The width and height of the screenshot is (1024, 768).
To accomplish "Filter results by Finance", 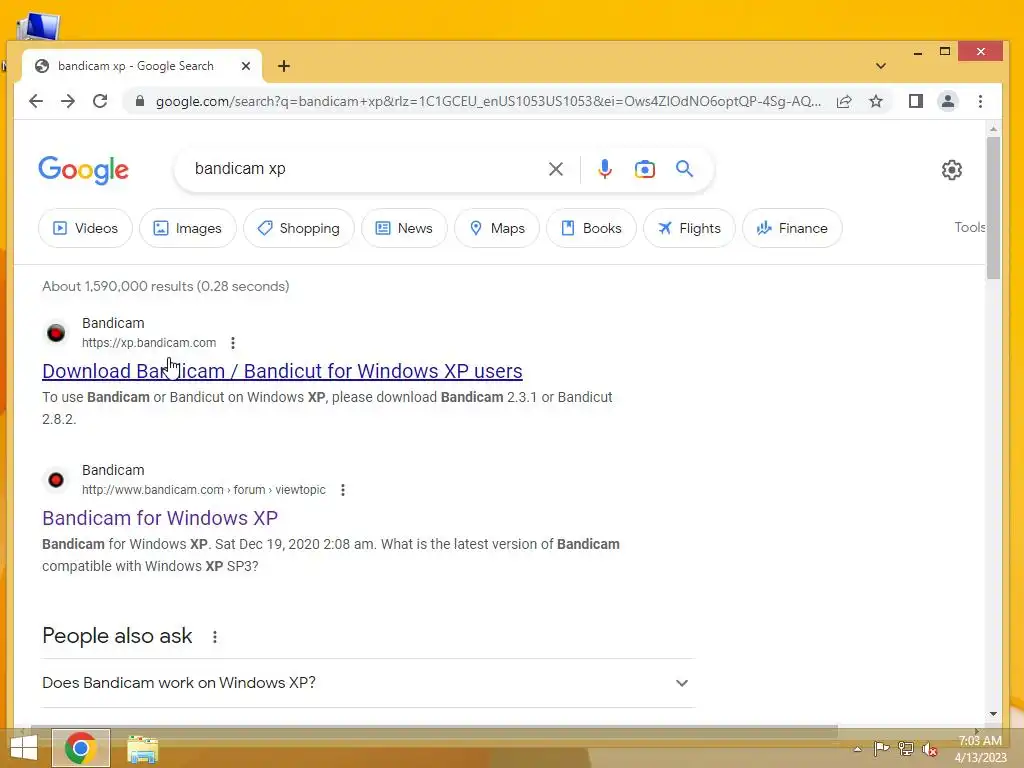I will (x=792, y=228).
